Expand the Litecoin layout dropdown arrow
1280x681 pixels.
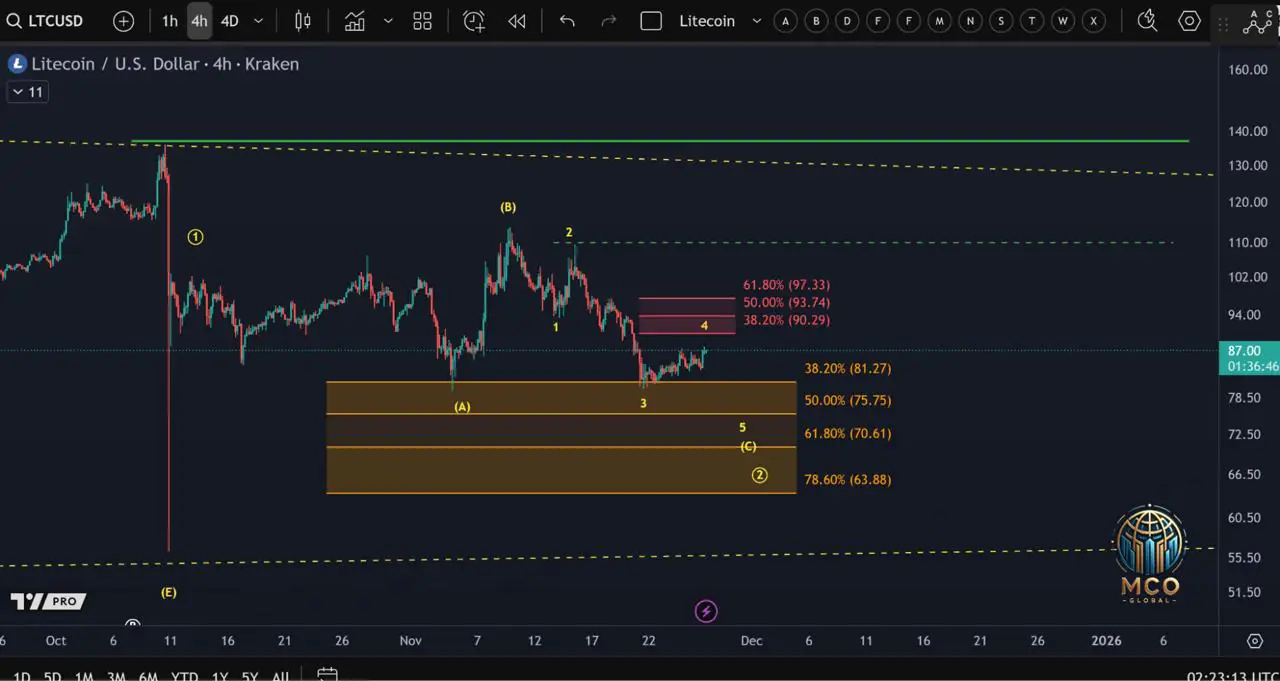[756, 21]
